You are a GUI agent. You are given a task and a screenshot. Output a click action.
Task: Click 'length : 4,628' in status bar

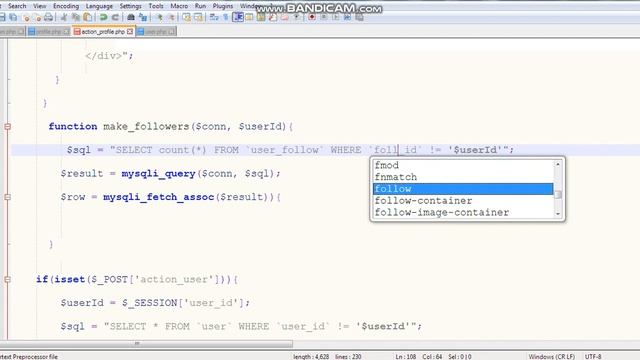pos(311,357)
